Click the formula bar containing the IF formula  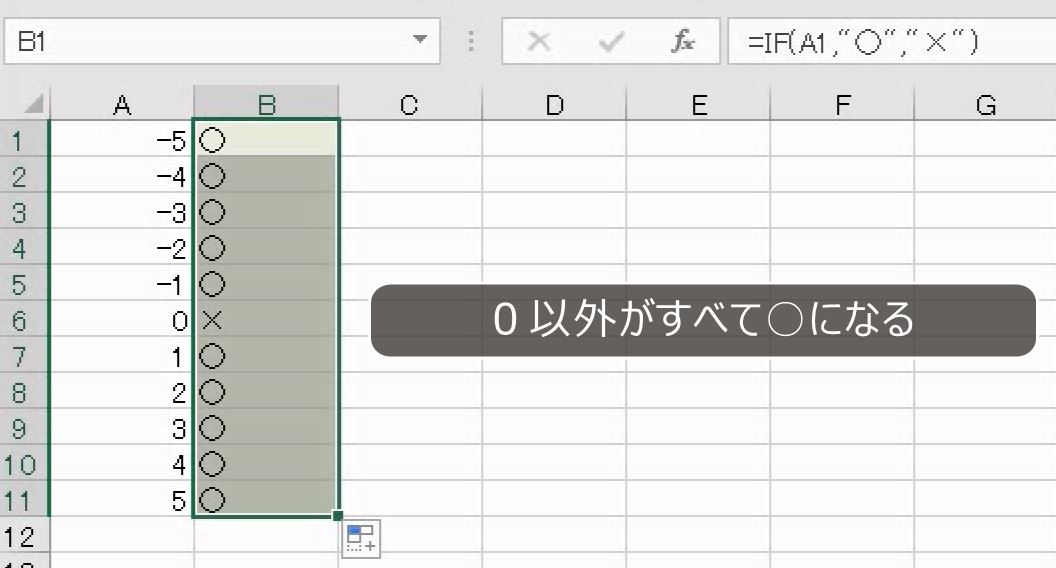click(x=892, y=42)
